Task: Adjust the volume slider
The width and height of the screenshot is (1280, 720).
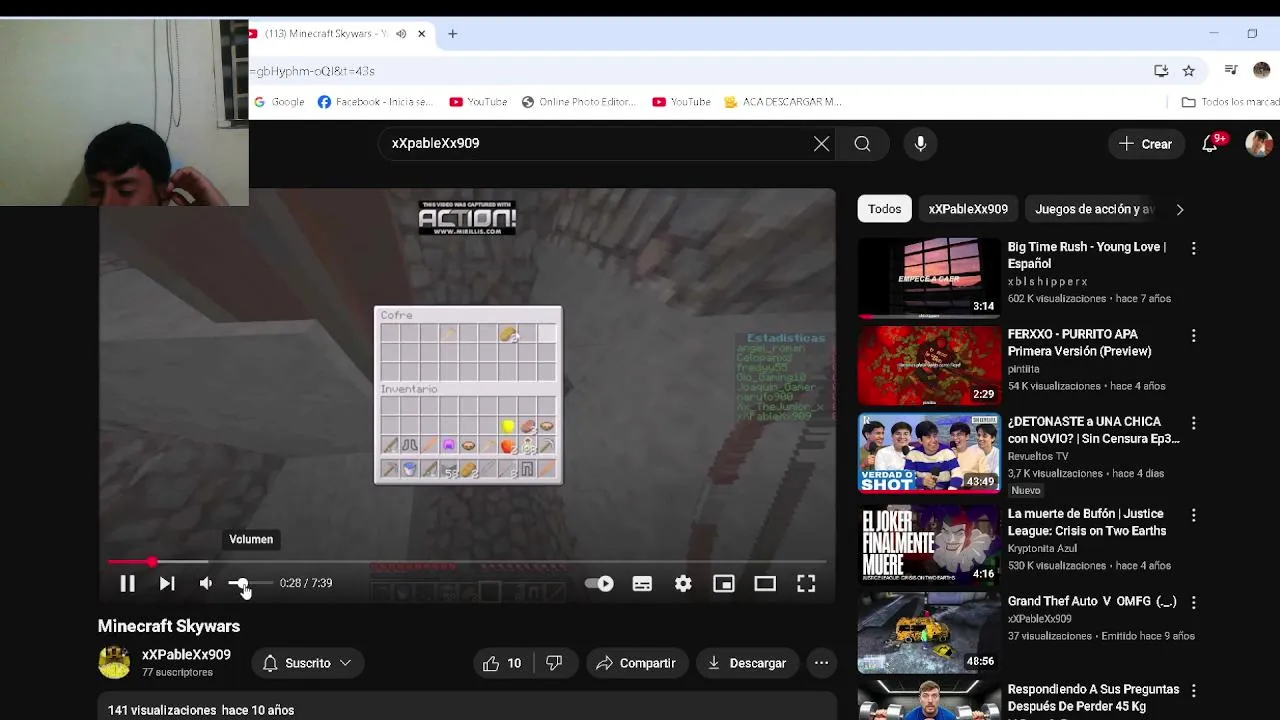Action: click(250, 583)
